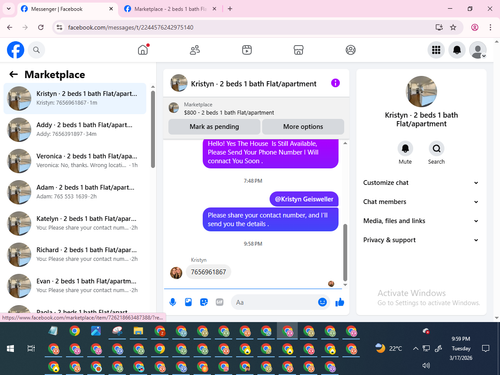500x375 pixels.
Task: Open a new browser tab
Action: (230, 9)
